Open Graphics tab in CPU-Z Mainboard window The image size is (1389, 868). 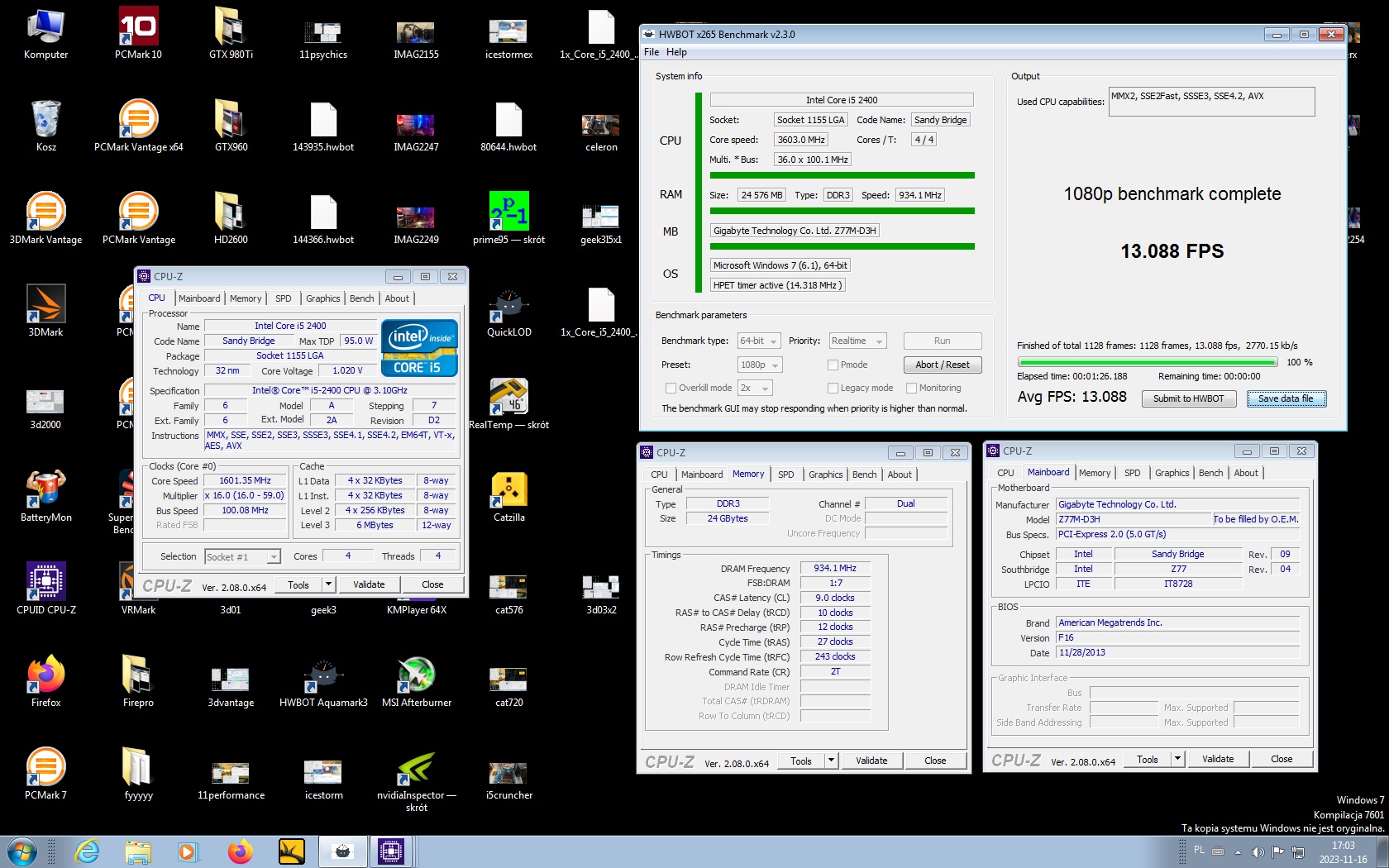1172,473
